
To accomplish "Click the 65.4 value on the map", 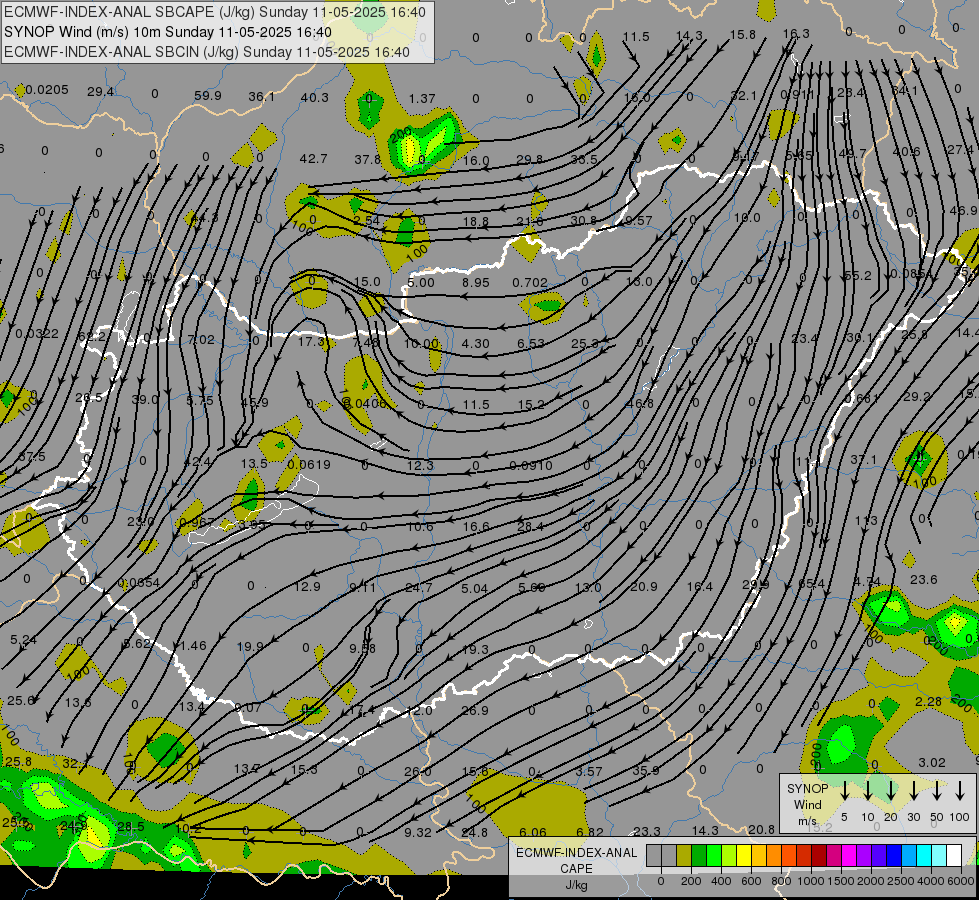I will pos(811,584).
